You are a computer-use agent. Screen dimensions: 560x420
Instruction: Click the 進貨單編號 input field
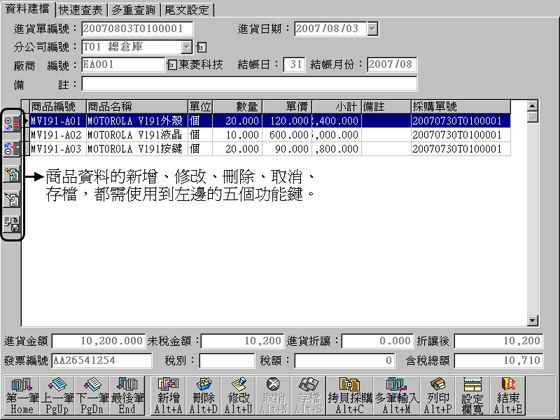[138, 29]
